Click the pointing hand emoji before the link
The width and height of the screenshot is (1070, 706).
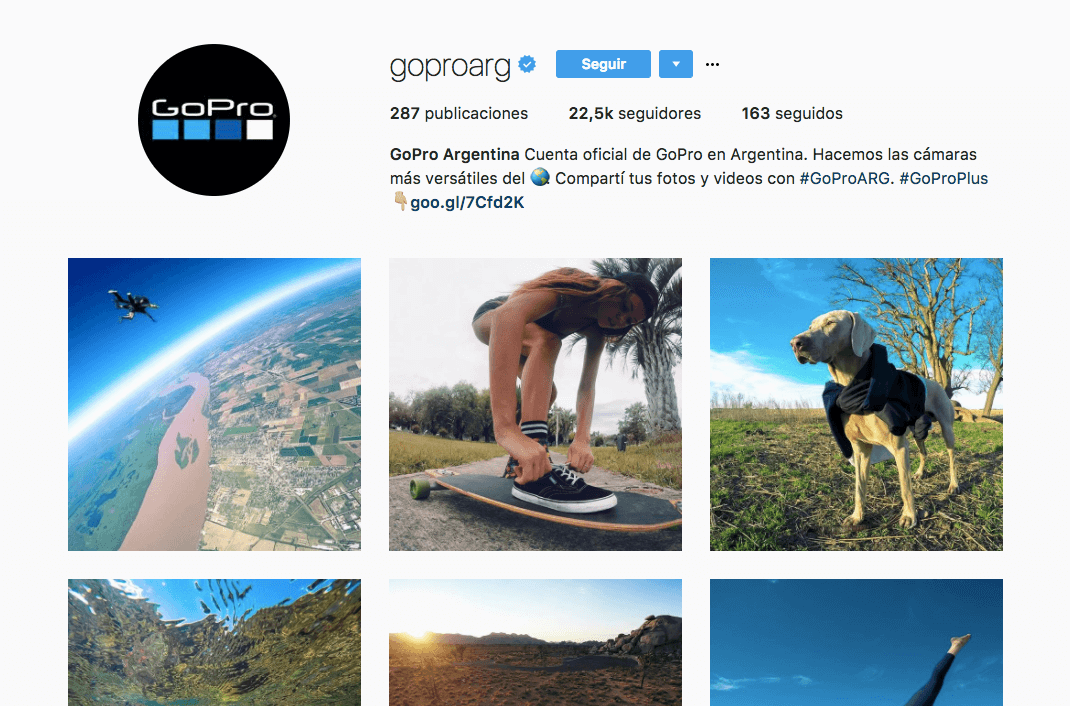pos(401,201)
